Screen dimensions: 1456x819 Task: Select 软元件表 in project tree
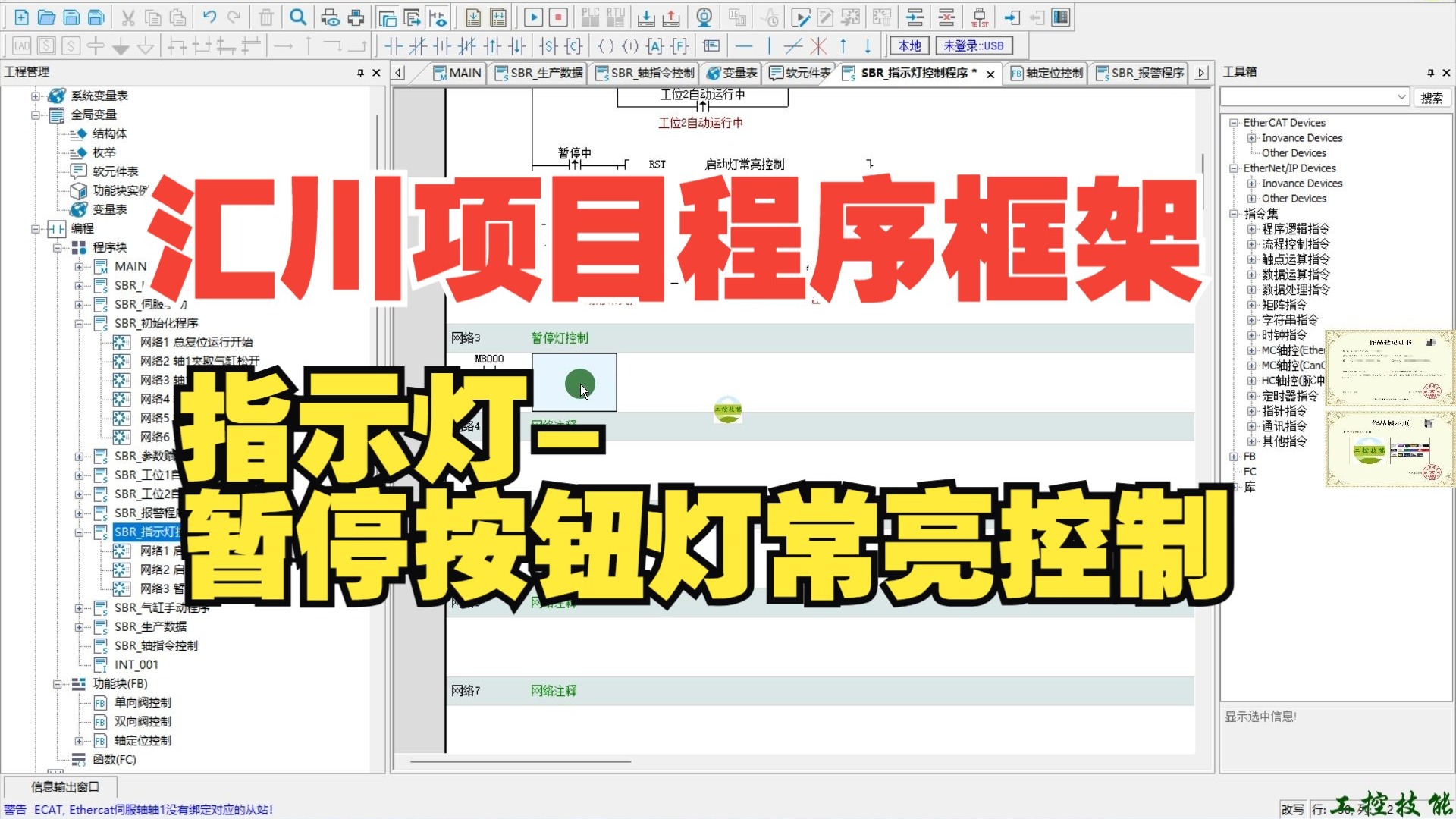pyautogui.click(x=115, y=172)
